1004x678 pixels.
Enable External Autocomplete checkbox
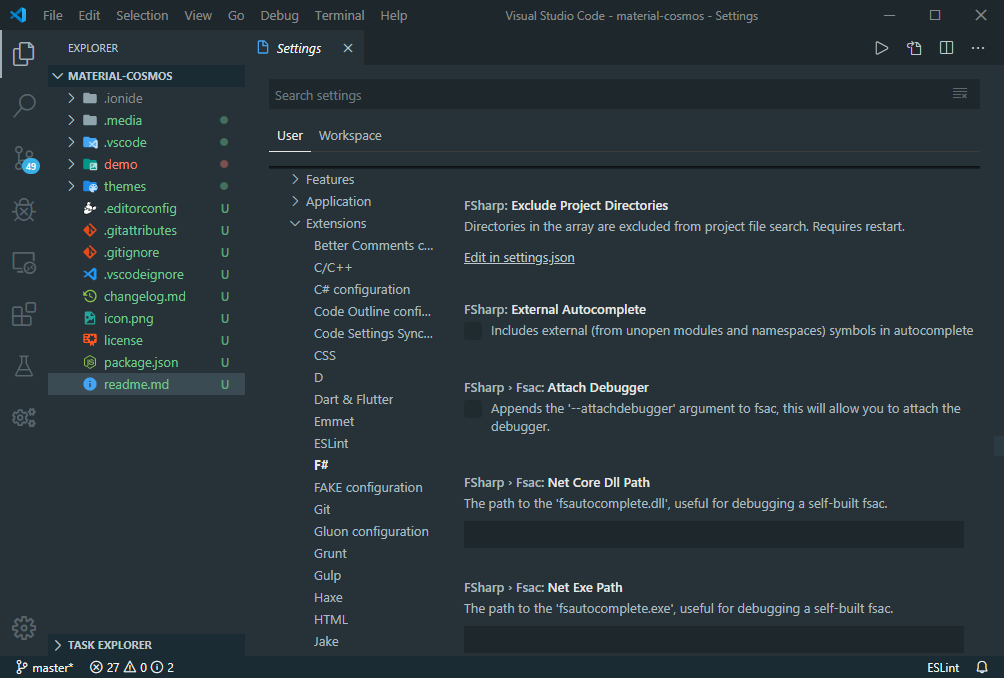(473, 331)
